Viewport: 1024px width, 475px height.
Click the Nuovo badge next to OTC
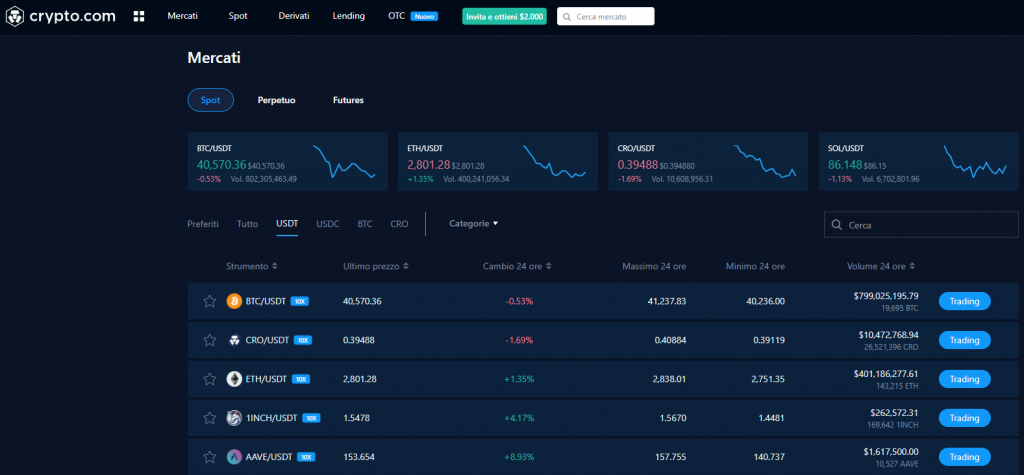[424, 16]
